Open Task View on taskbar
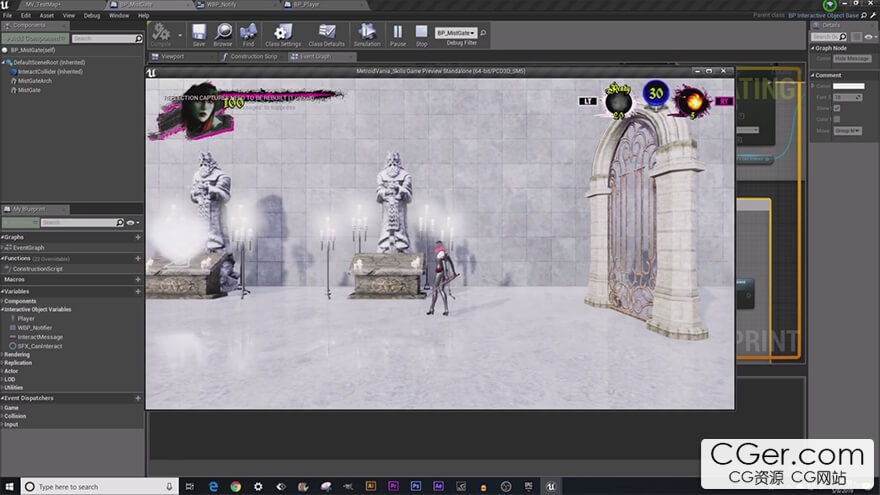The width and height of the screenshot is (880, 495). [x=190, y=487]
